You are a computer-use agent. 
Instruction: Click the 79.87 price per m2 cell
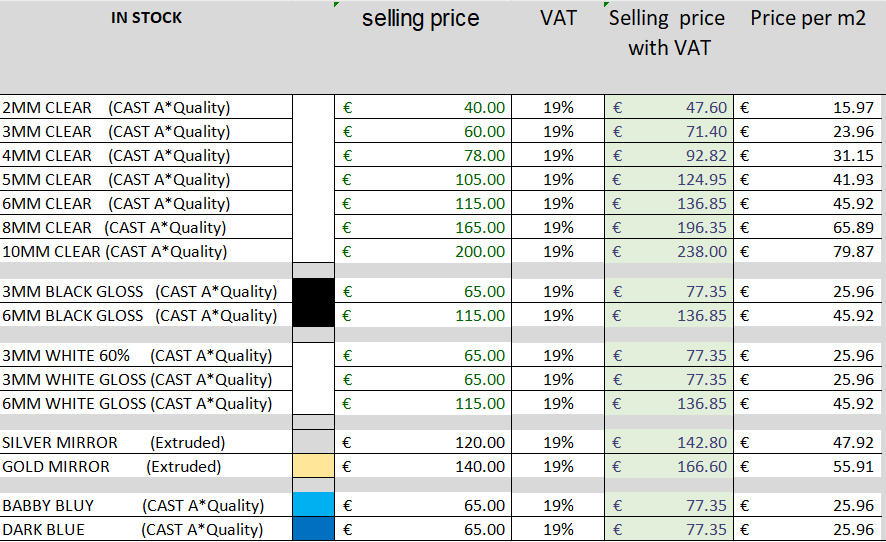pos(809,252)
